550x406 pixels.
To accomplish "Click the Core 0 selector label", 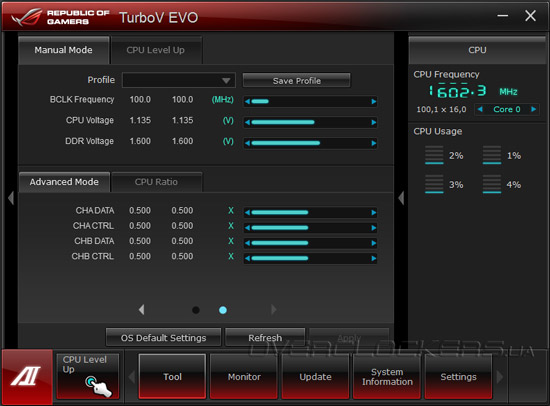I will 507,109.
